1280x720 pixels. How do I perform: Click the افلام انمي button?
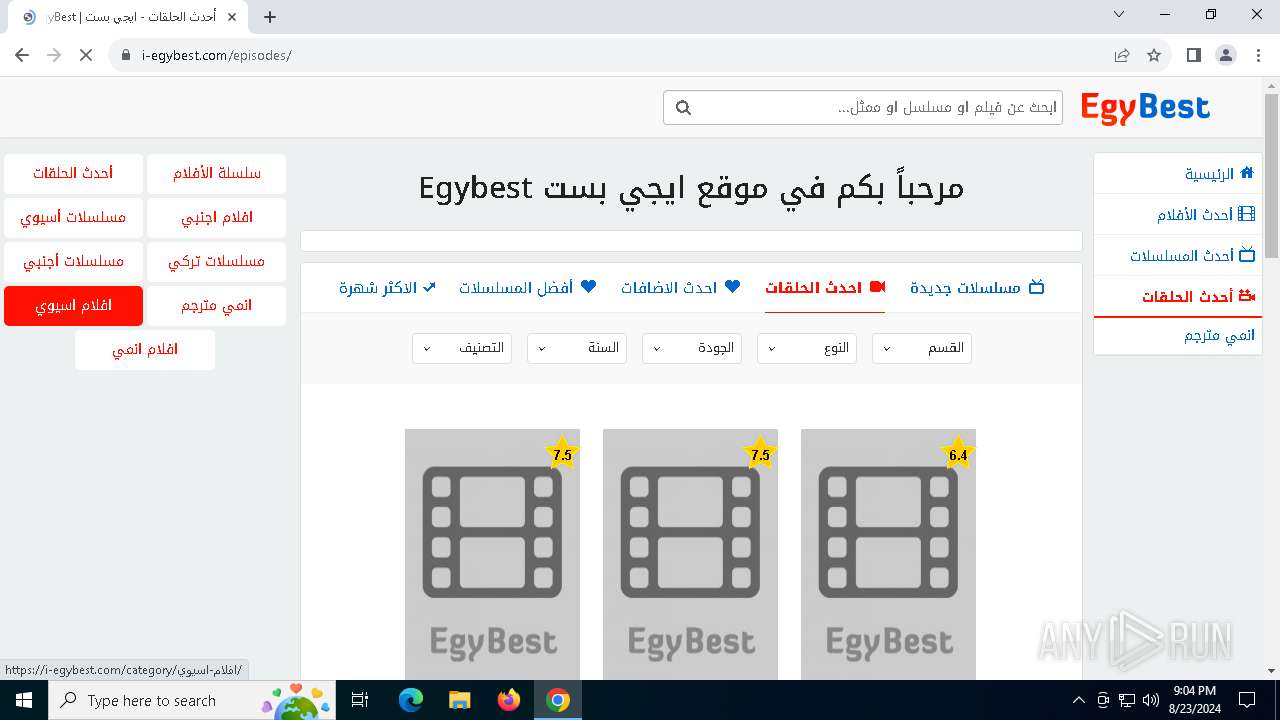(x=145, y=350)
